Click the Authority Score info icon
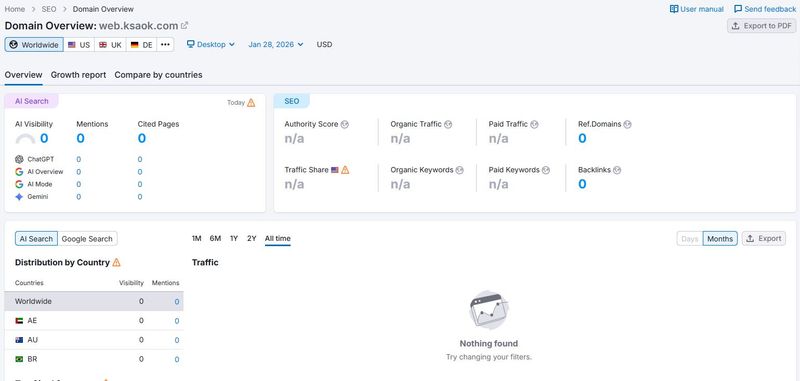The image size is (800, 381). (344, 124)
